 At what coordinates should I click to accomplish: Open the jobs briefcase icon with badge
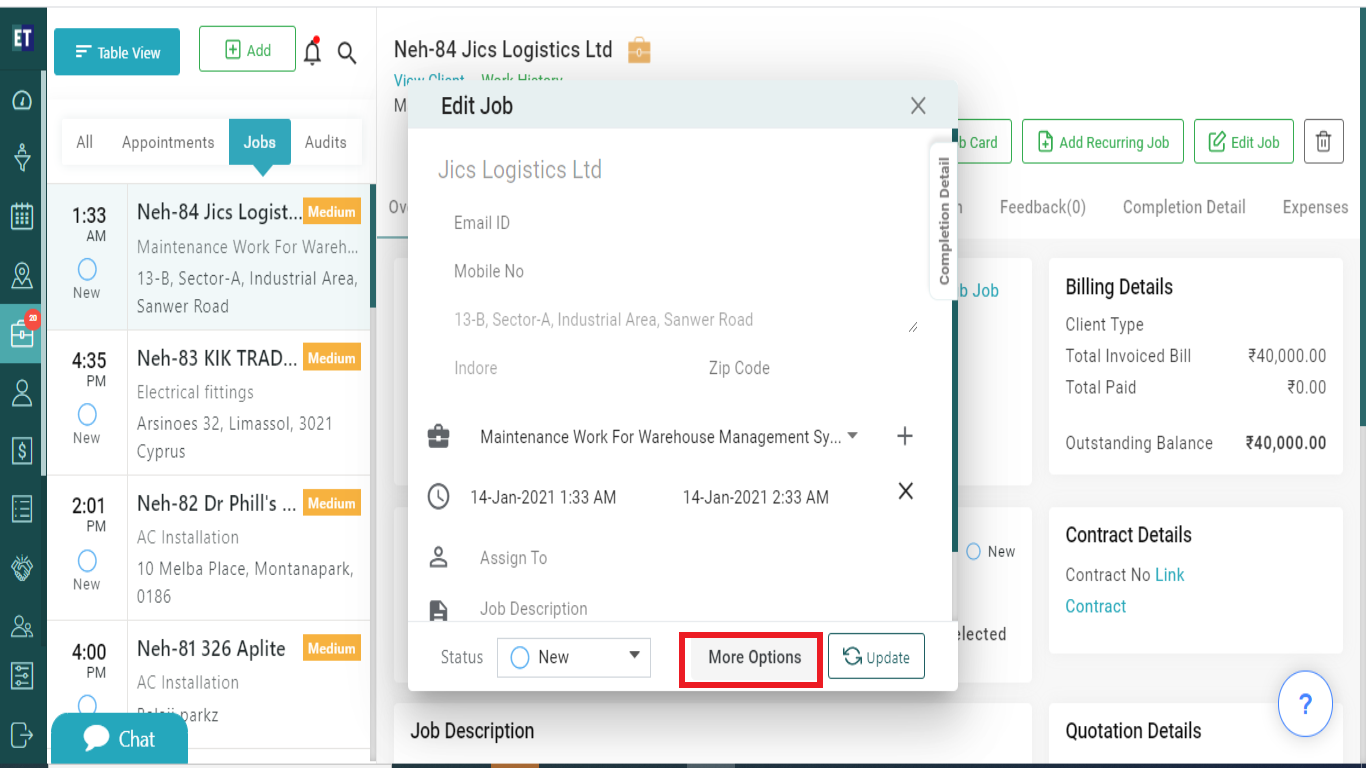click(x=22, y=333)
